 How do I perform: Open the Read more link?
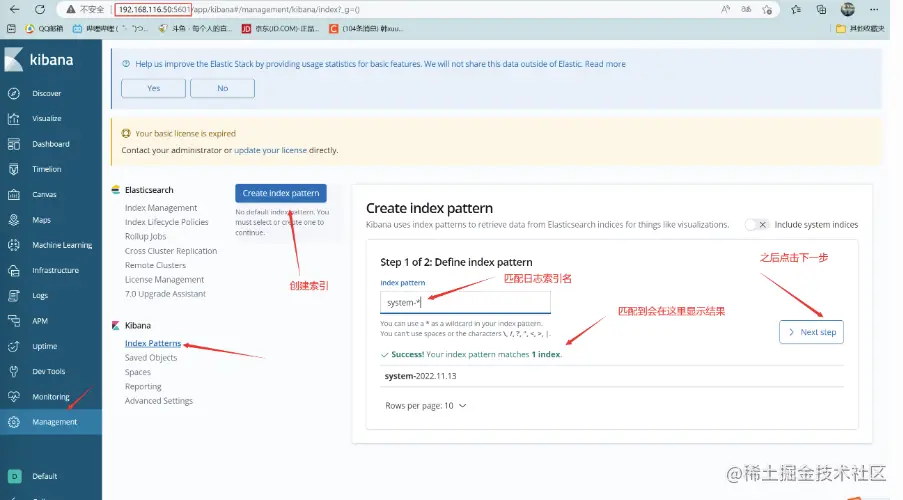click(605, 64)
